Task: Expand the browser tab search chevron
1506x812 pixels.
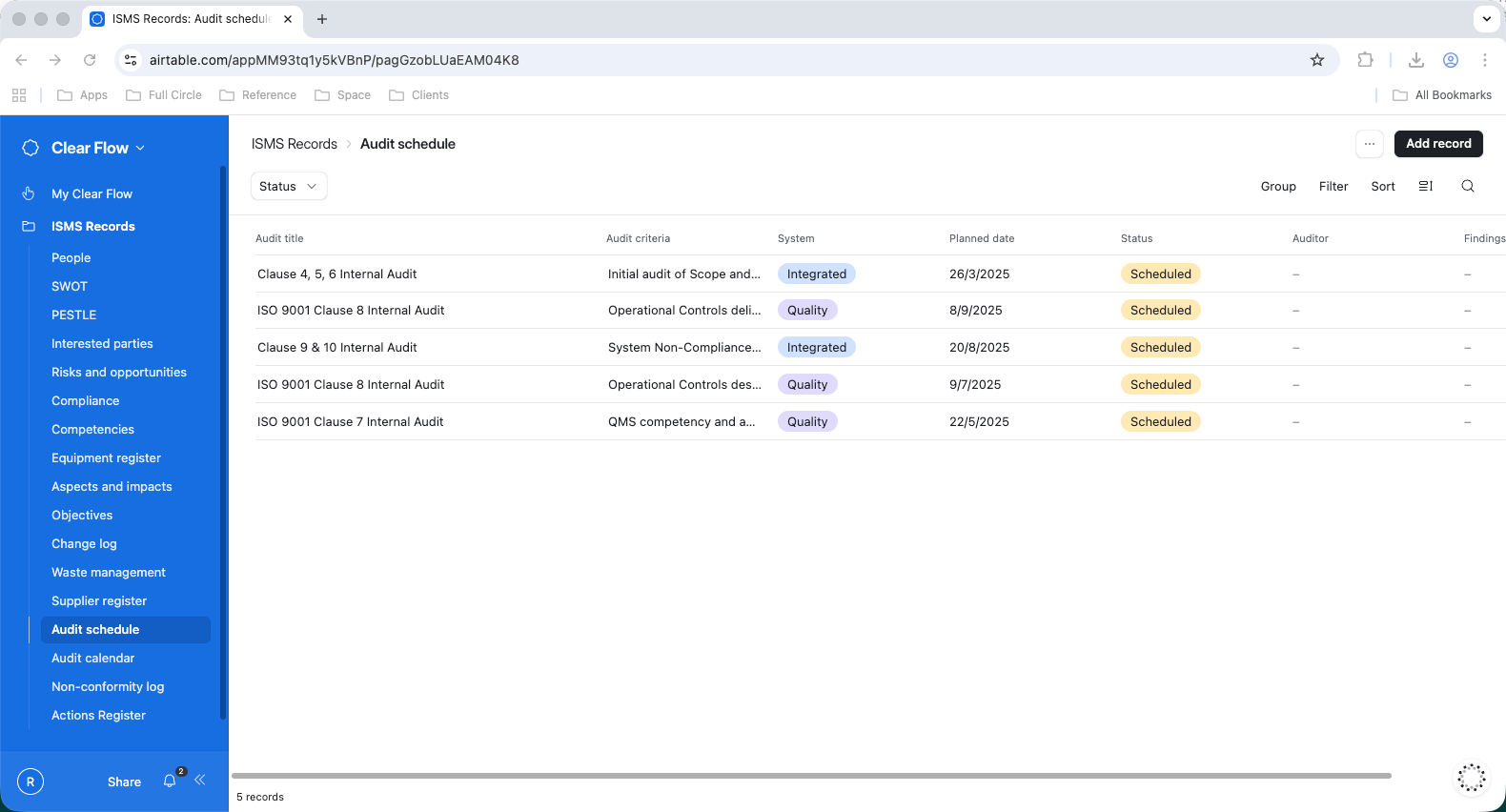Action: click(1486, 19)
